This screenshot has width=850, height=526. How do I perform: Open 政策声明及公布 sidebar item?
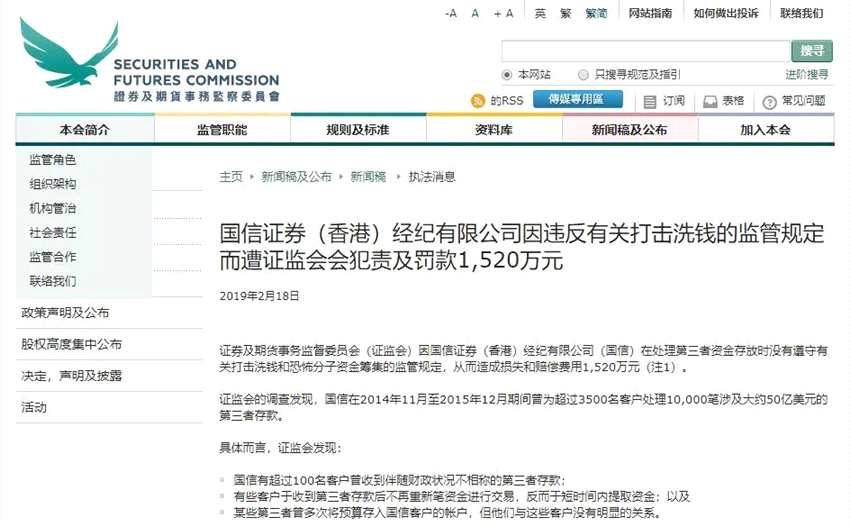(x=65, y=313)
